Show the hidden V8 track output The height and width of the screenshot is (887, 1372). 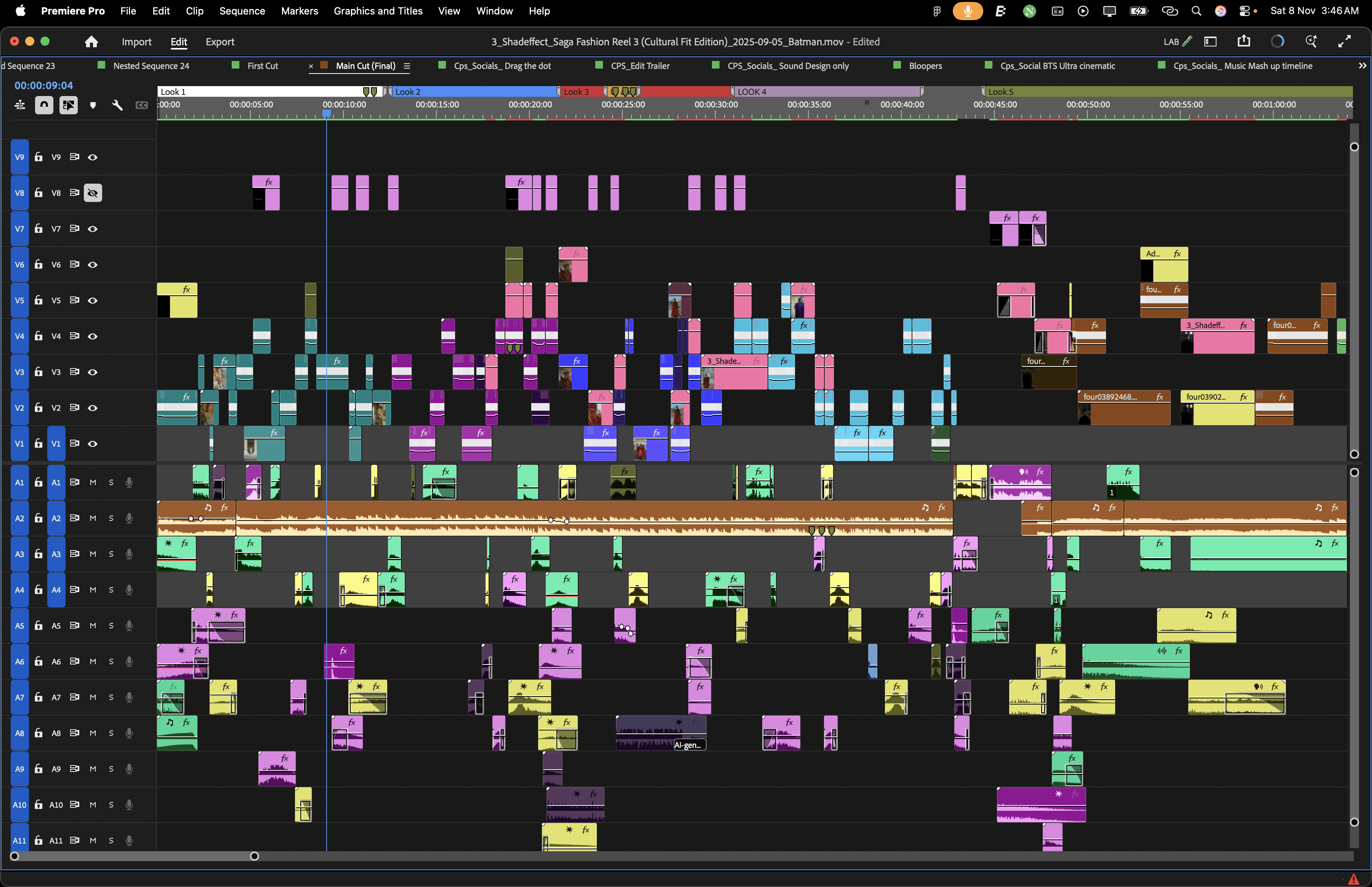(92, 193)
